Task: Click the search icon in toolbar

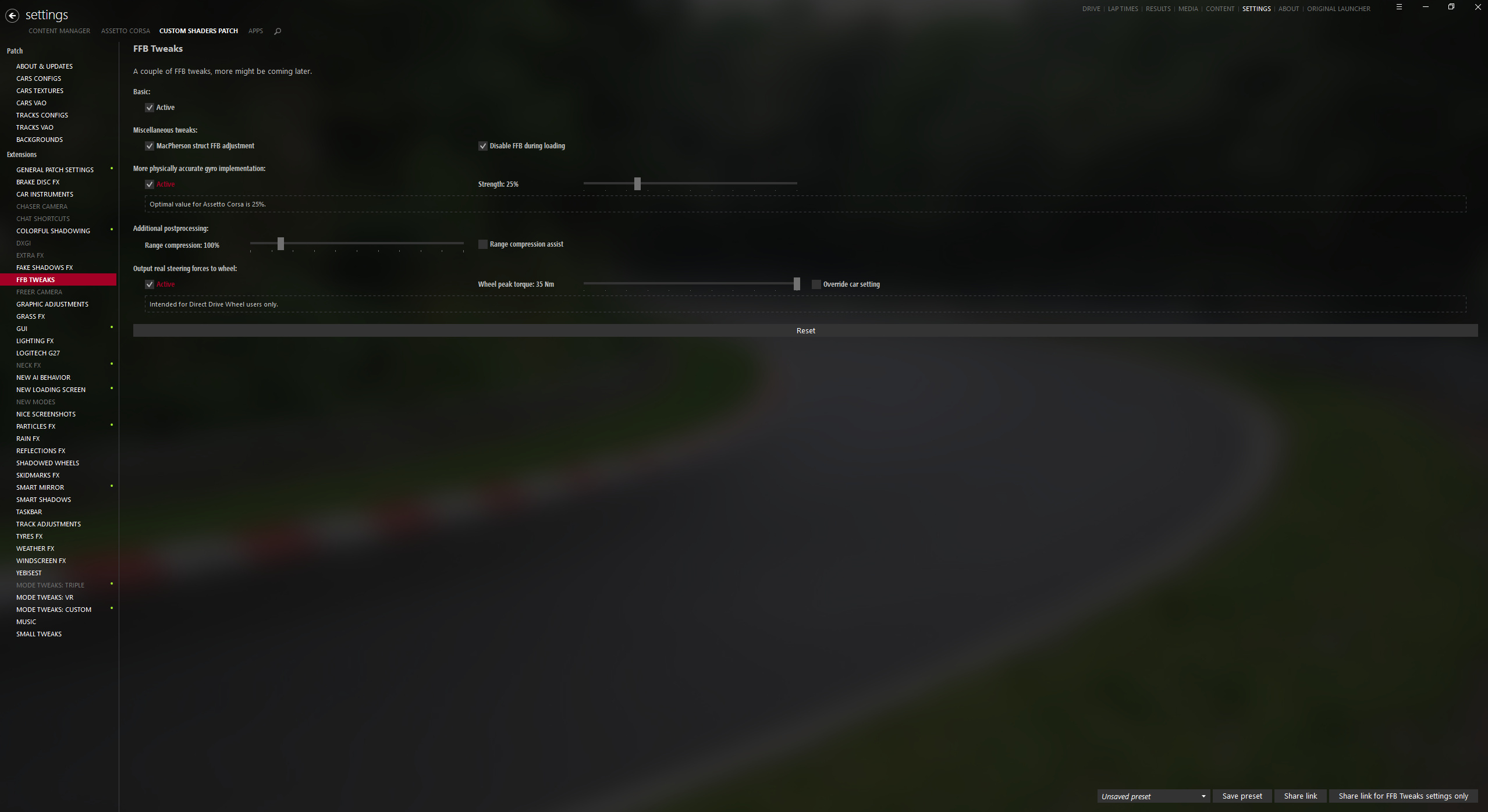Action: 278,30
